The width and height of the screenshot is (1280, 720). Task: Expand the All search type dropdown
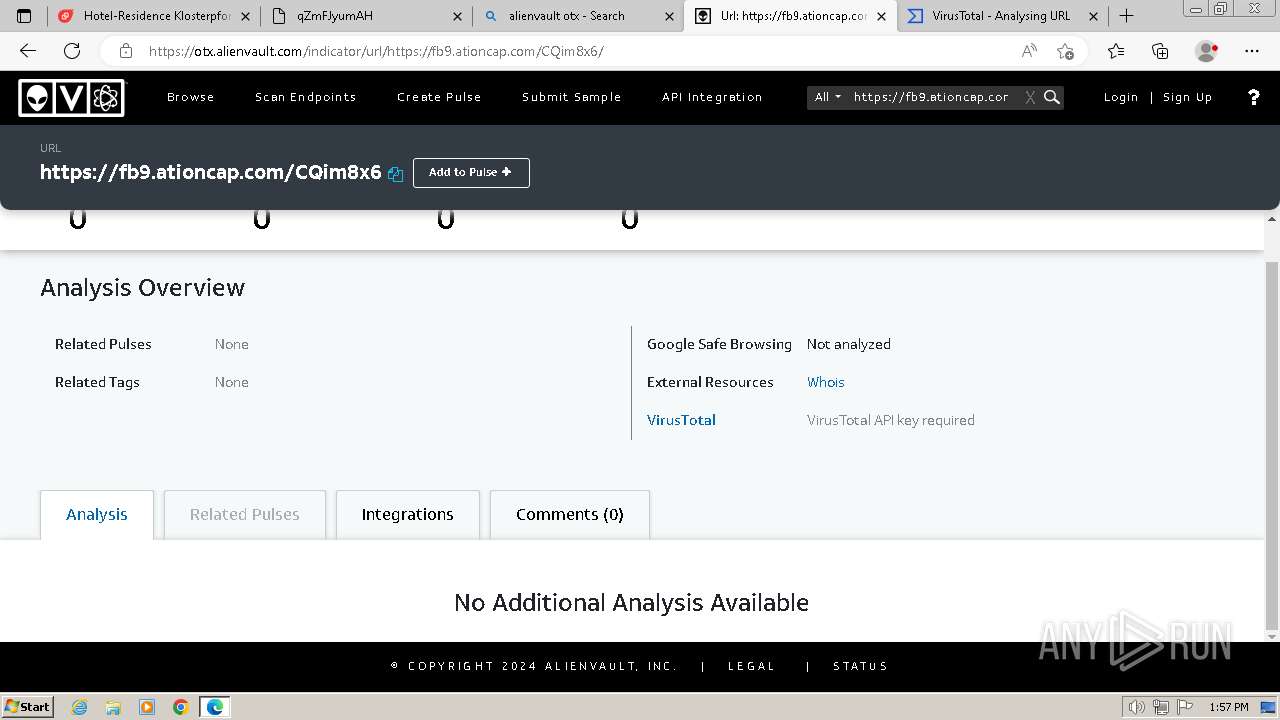pos(828,97)
